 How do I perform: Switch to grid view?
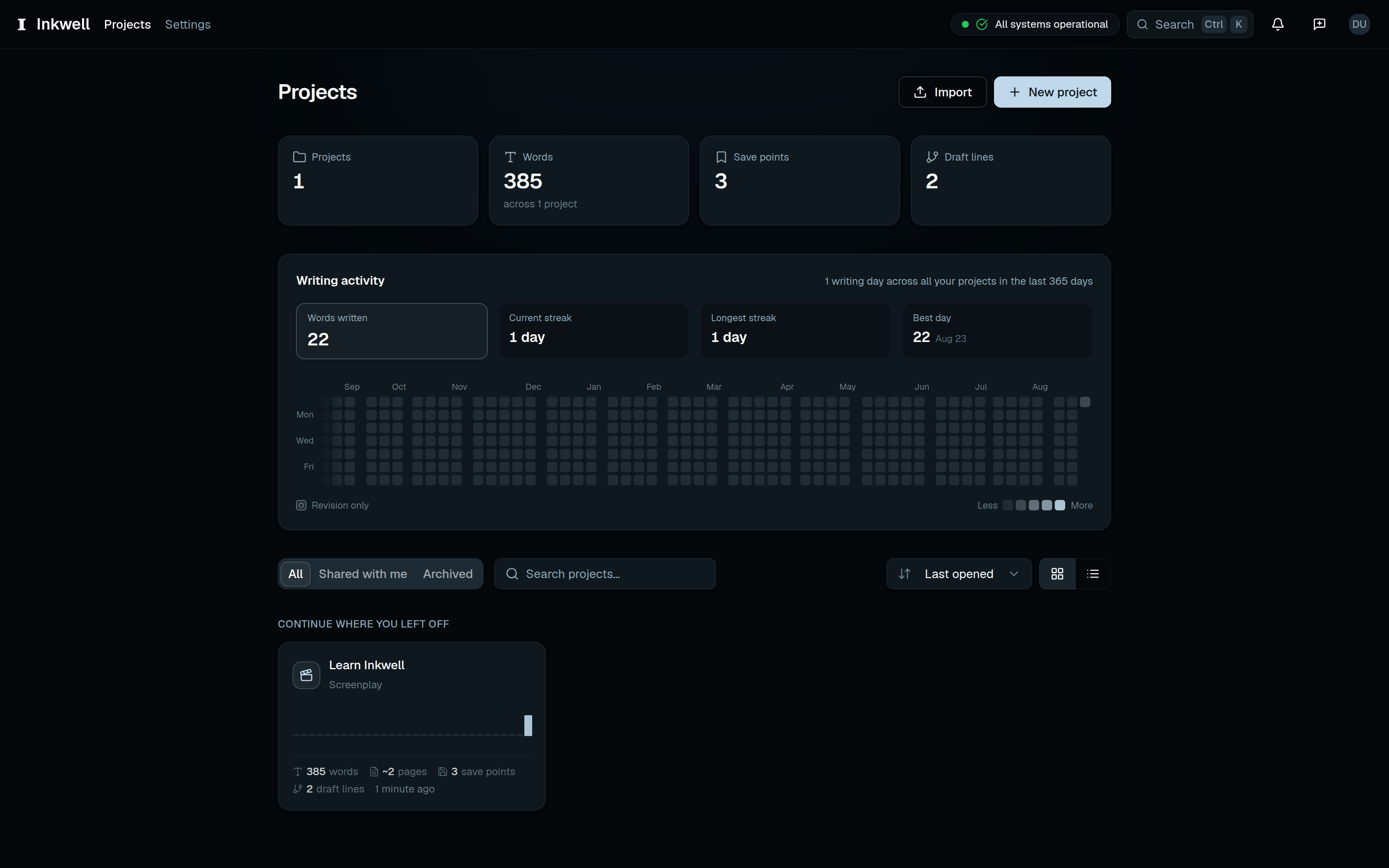[x=1057, y=573]
